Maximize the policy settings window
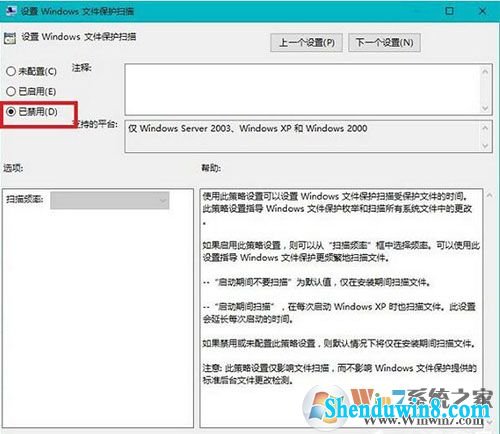 point(449,11)
